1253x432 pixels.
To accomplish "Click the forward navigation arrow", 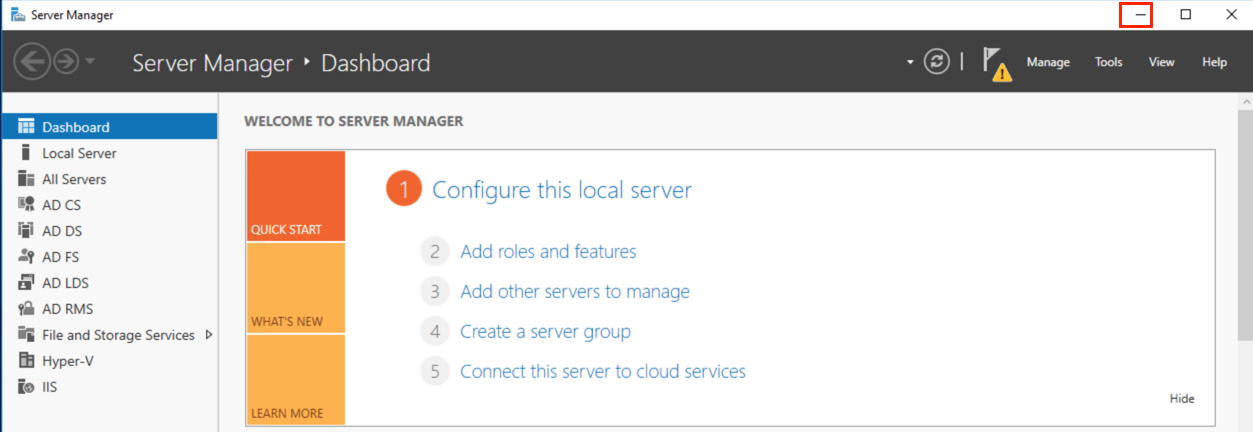I will (x=66, y=62).
